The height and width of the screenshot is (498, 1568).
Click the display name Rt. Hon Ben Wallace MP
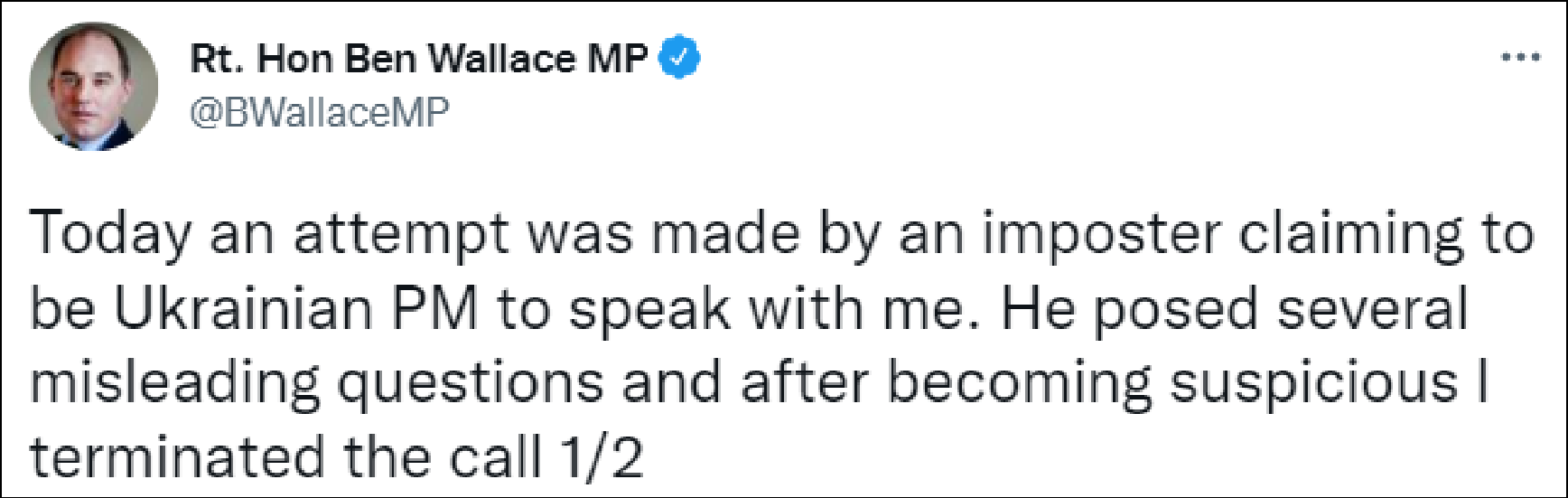[419, 59]
